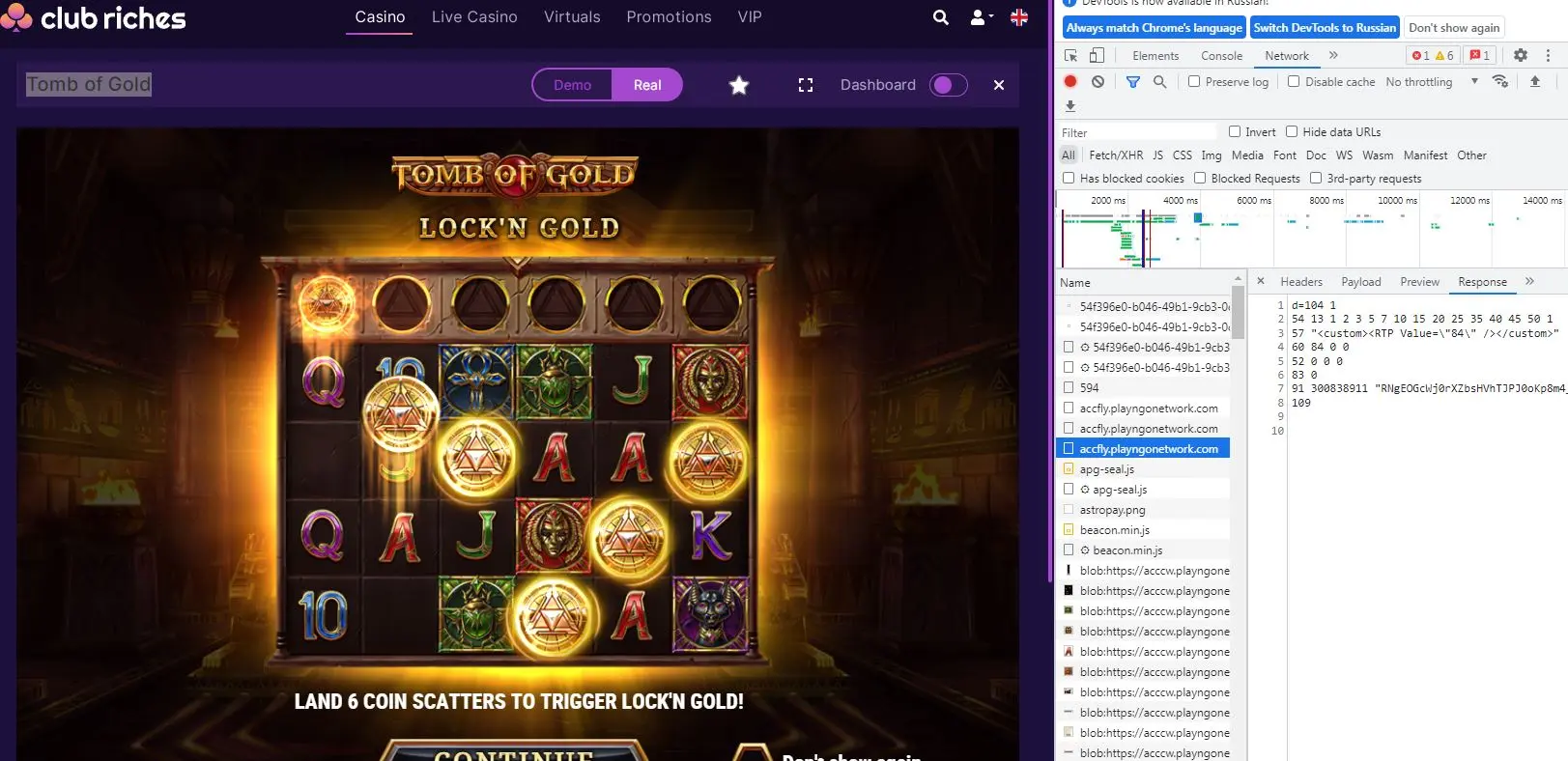The height and width of the screenshot is (761, 1568).
Task: Check Hide data URLs checkbox
Action: 1291,131
